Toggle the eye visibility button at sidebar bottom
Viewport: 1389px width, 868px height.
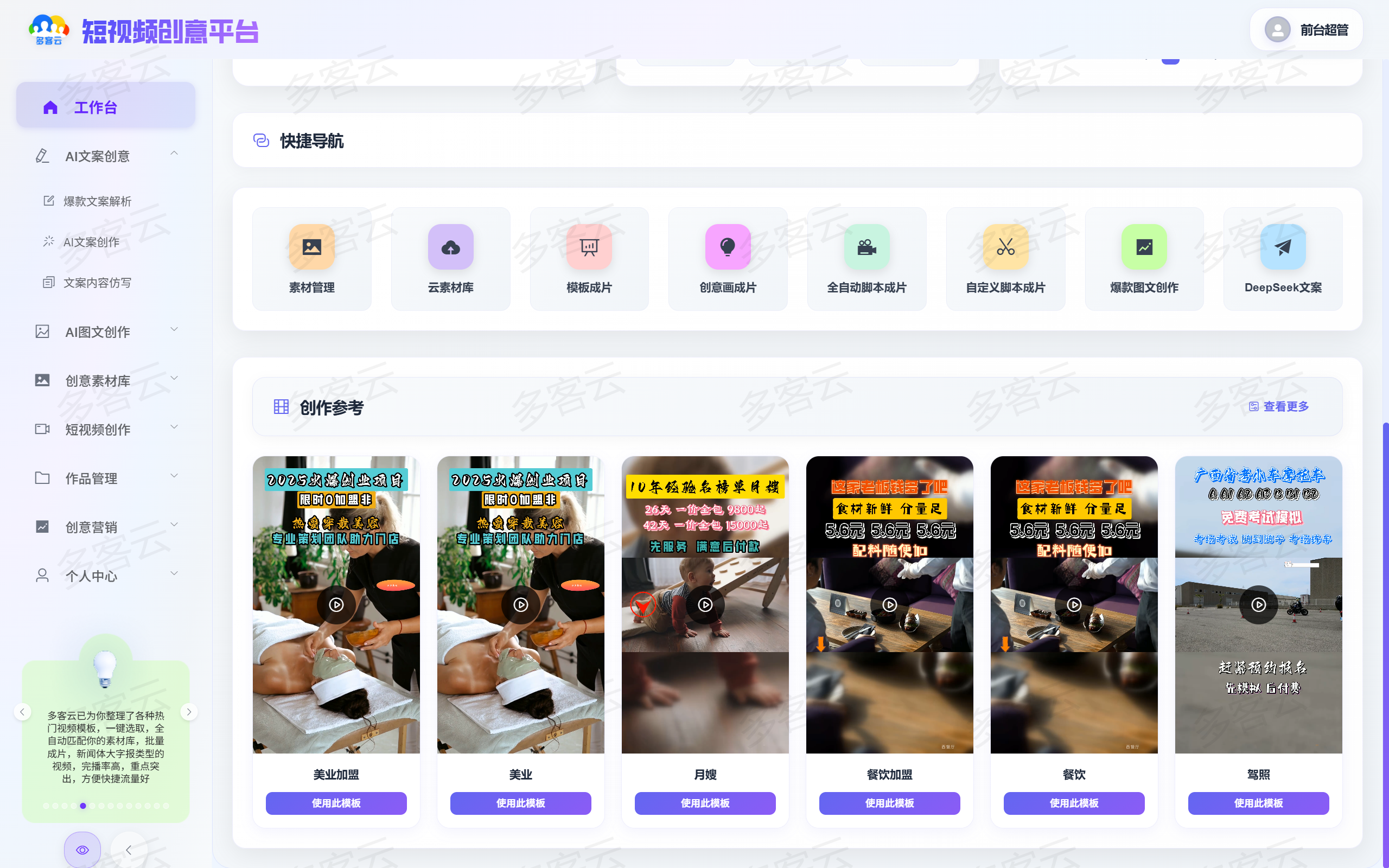pos(82,850)
